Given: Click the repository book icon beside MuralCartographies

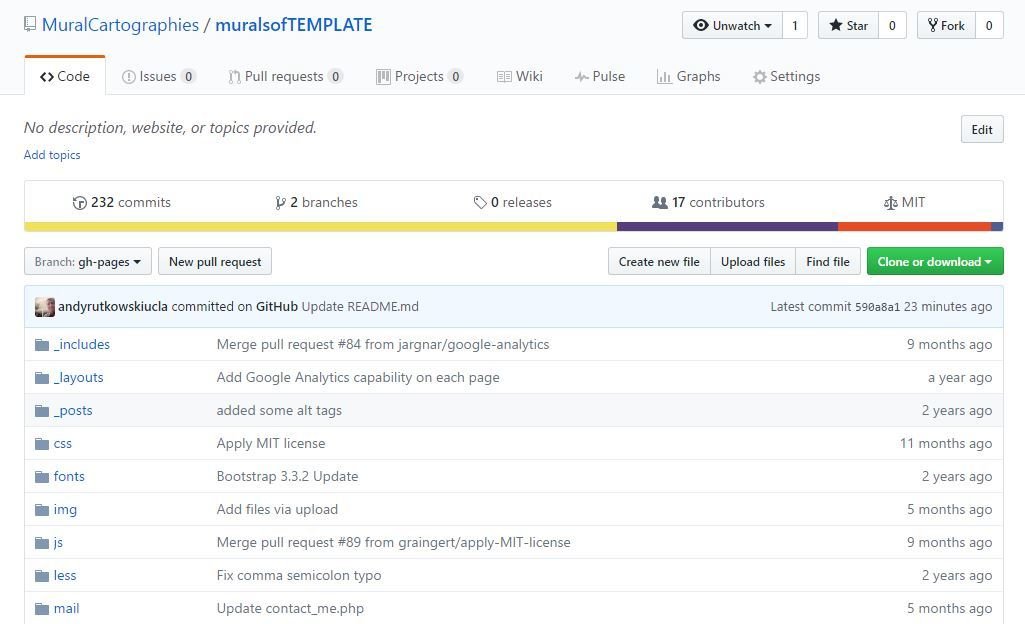Looking at the screenshot, I should pyautogui.click(x=29, y=25).
